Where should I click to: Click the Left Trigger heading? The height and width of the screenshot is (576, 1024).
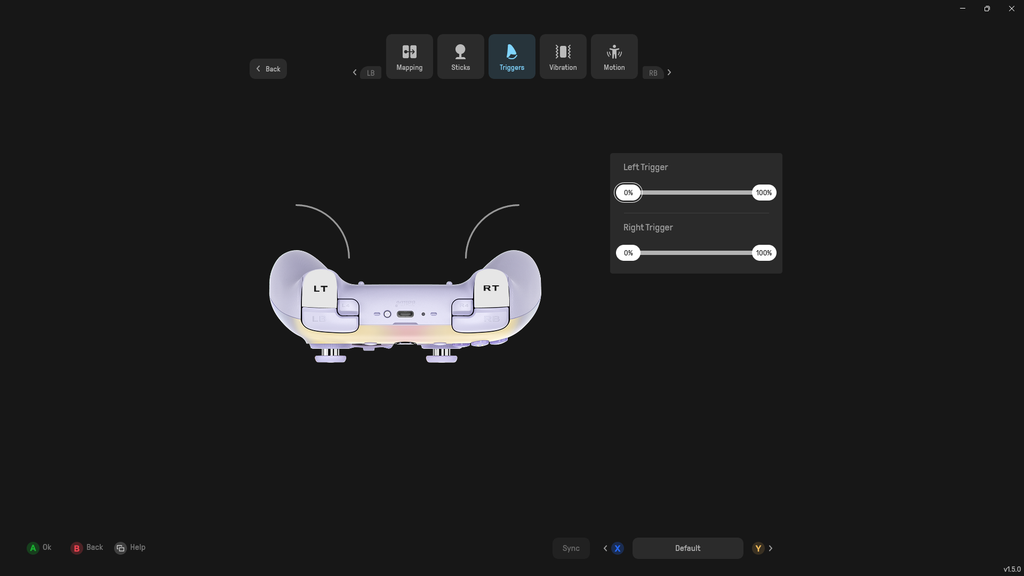click(645, 167)
